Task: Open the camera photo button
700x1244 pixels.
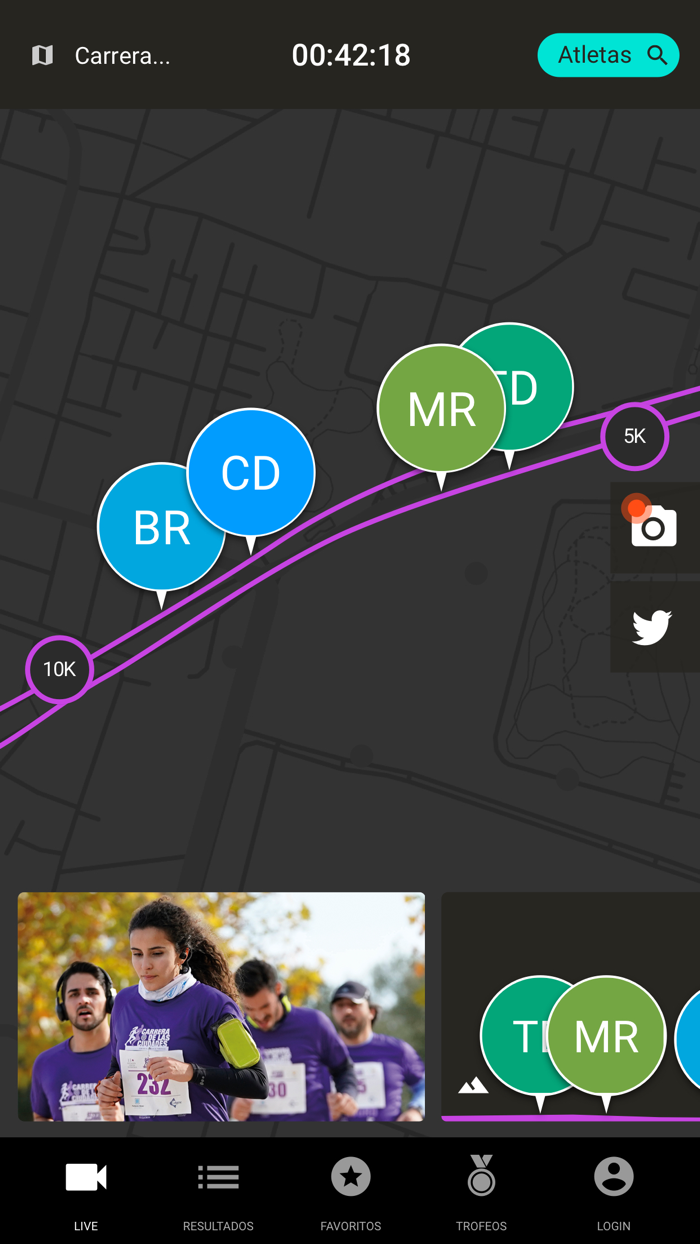Action: click(x=654, y=526)
